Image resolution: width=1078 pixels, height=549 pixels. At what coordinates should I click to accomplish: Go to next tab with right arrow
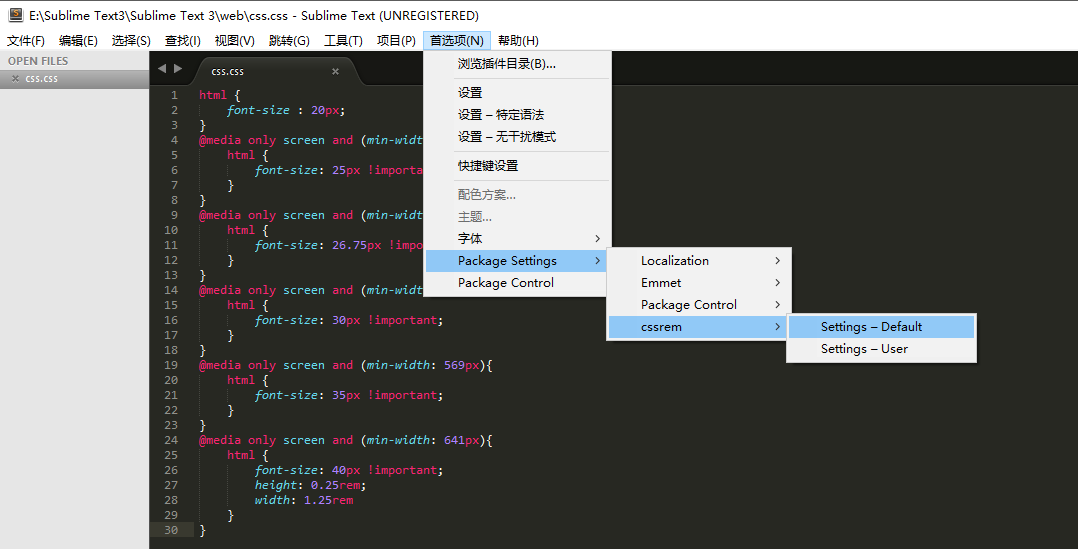pos(178,68)
